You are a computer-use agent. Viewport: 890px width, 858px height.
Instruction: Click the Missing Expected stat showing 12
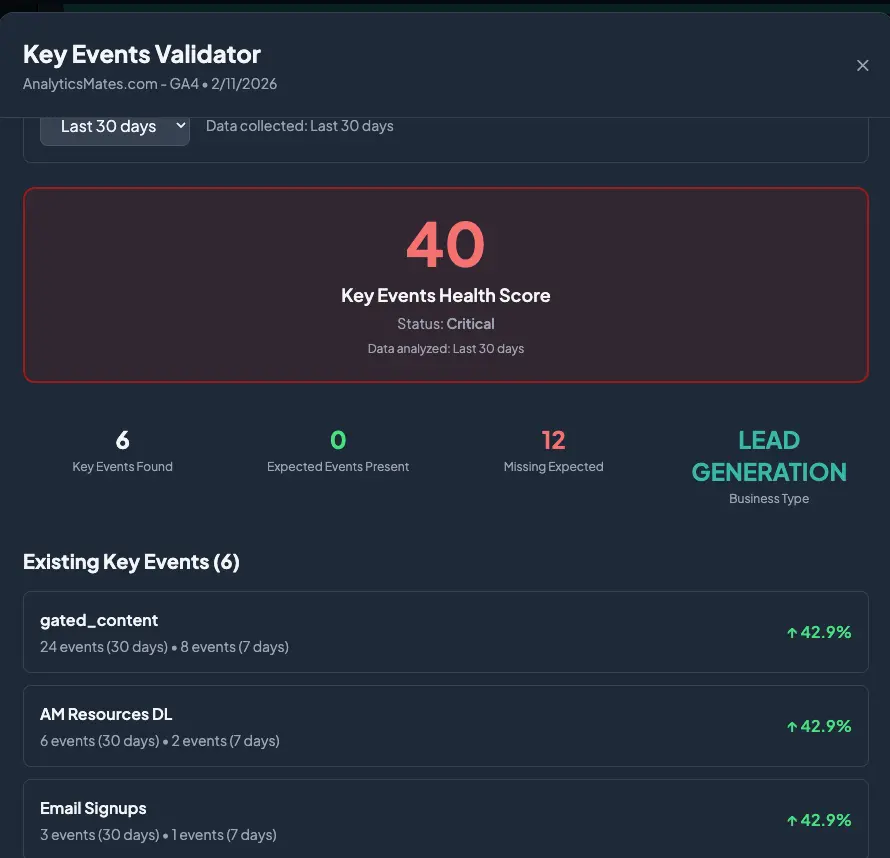coord(553,448)
